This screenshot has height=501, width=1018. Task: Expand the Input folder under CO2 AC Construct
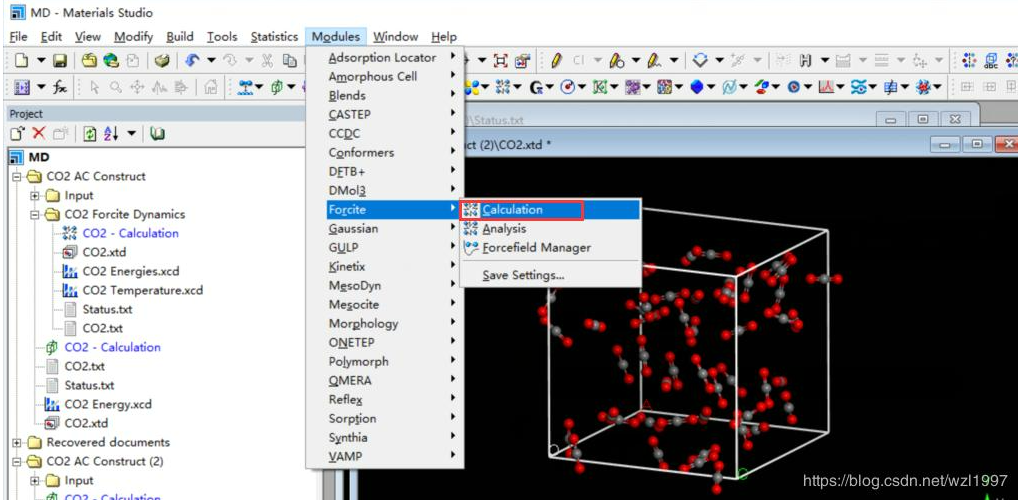(x=35, y=196)
